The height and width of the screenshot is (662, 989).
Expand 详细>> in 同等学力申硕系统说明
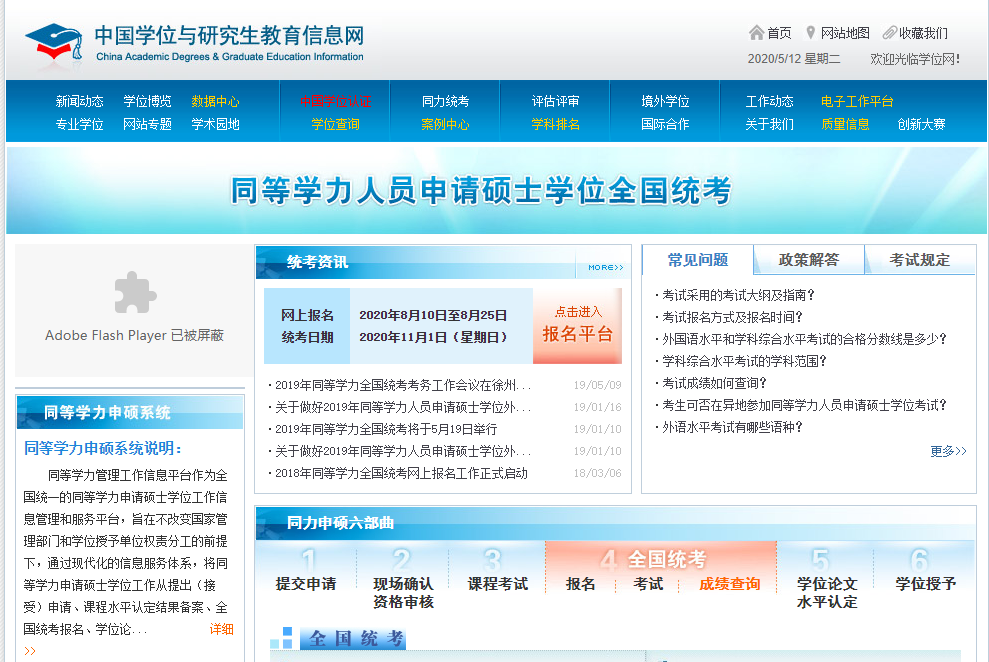[x=221, y=629]
